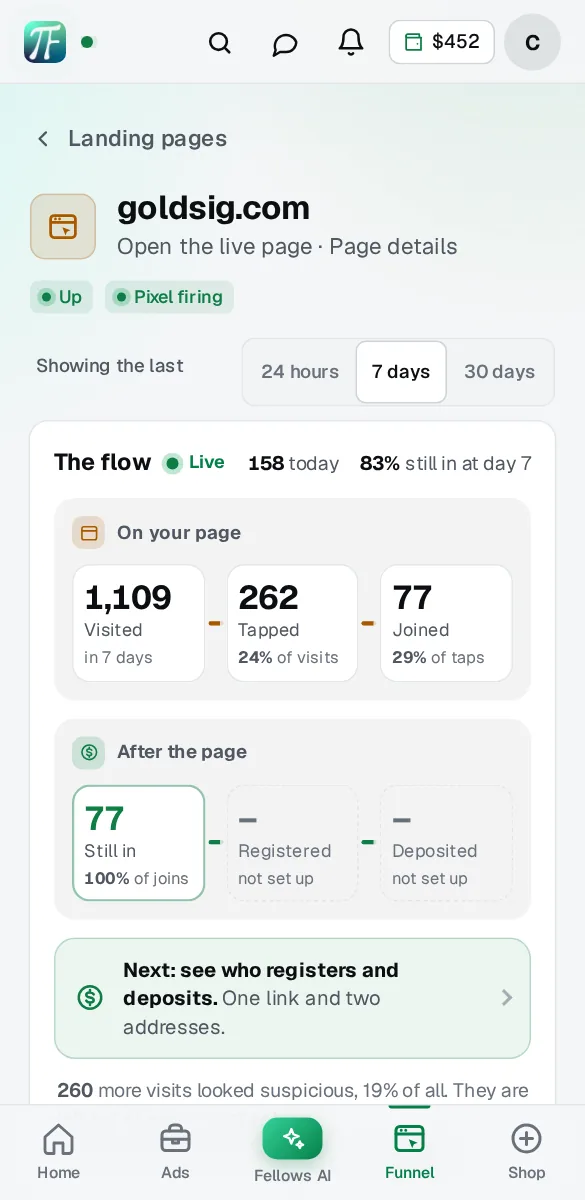The height and width of the screenshot is (1200, 585).
Task: Select the 7 days range
Action: [x=401, y=372]
